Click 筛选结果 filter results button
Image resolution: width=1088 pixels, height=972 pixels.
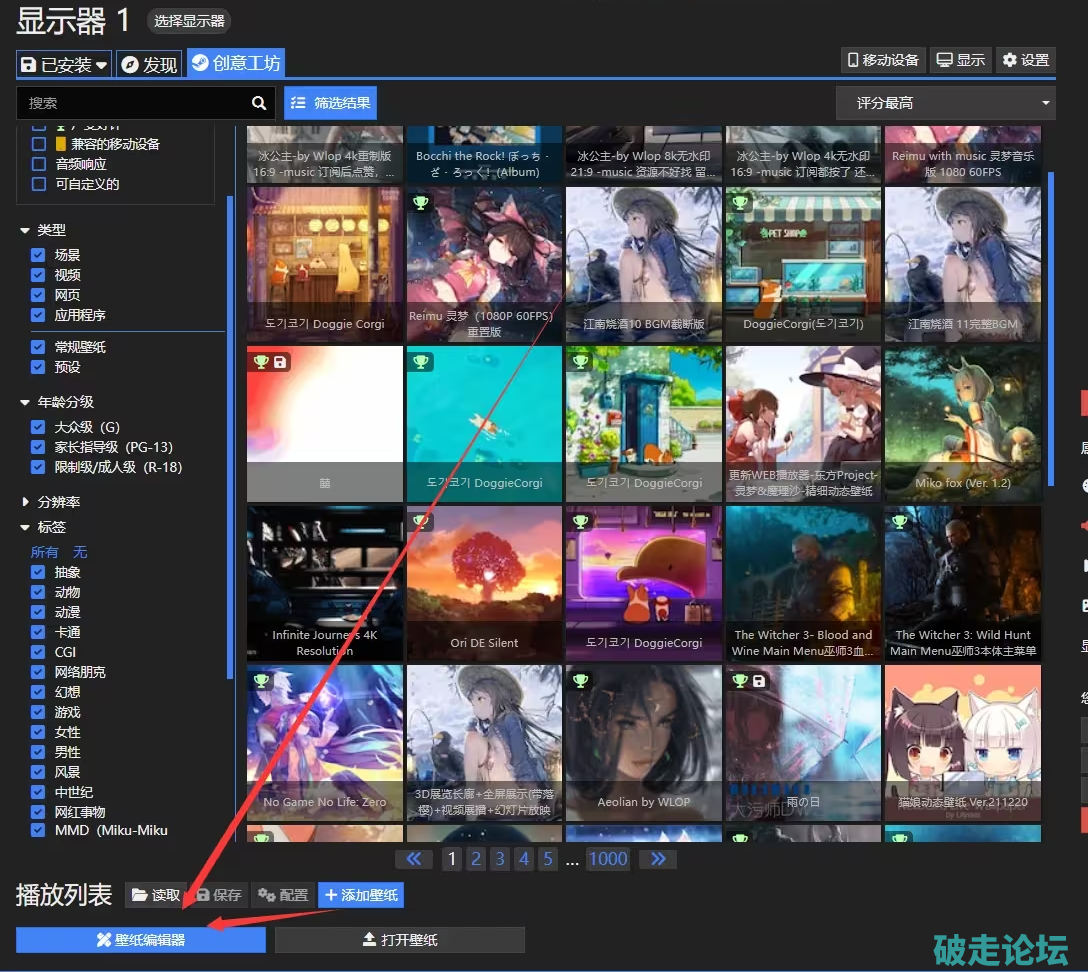point(331,103)
